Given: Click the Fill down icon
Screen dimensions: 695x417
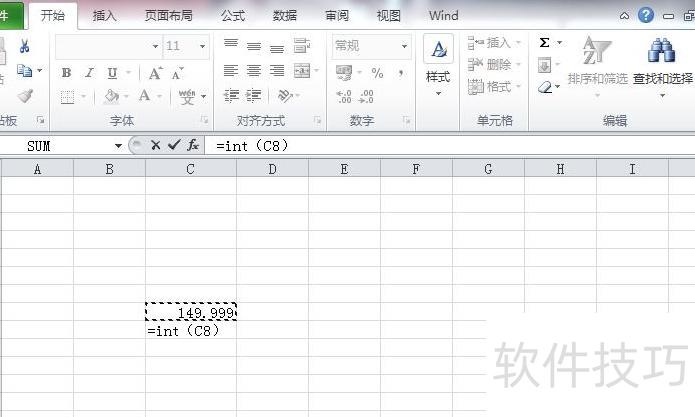Looking at the screenshot, I should pyautogui.click(x=545, y=65).
